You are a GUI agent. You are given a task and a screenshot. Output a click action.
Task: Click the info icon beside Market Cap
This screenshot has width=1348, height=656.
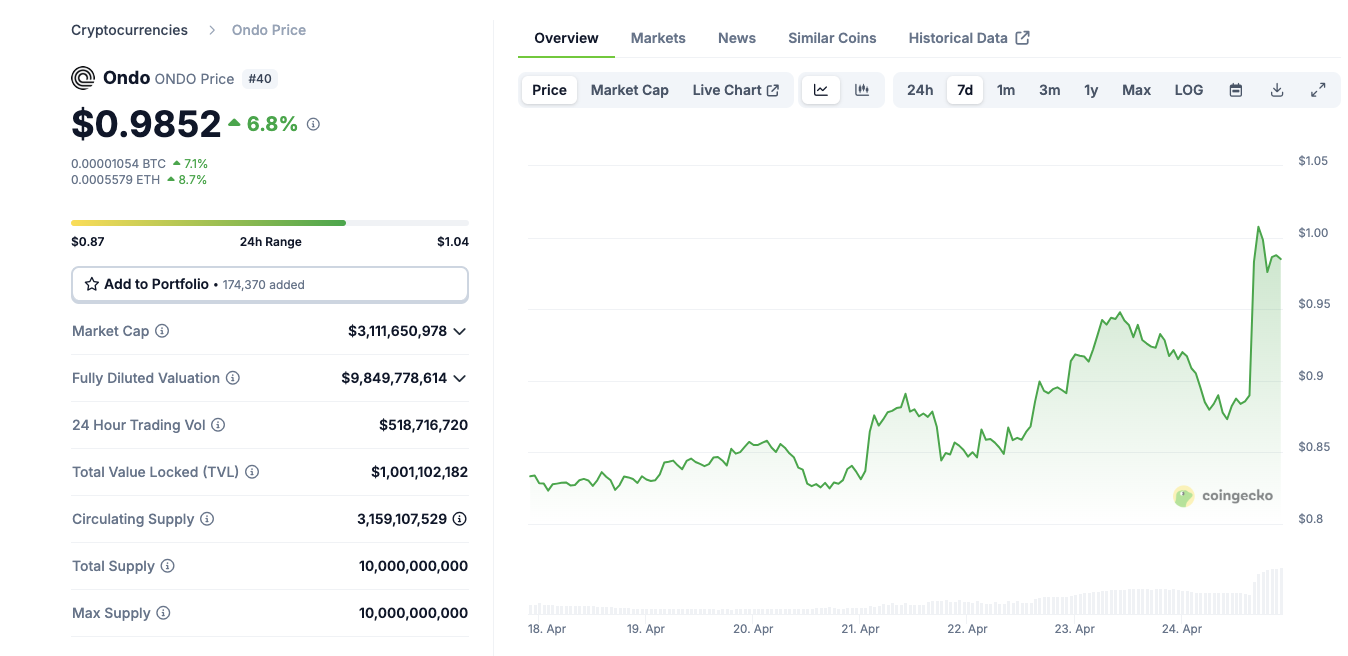[x=163, y=330]
